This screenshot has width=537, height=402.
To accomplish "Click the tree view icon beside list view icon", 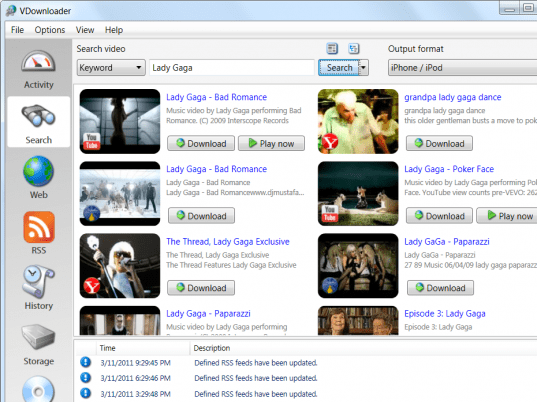I will coord(353,49).
